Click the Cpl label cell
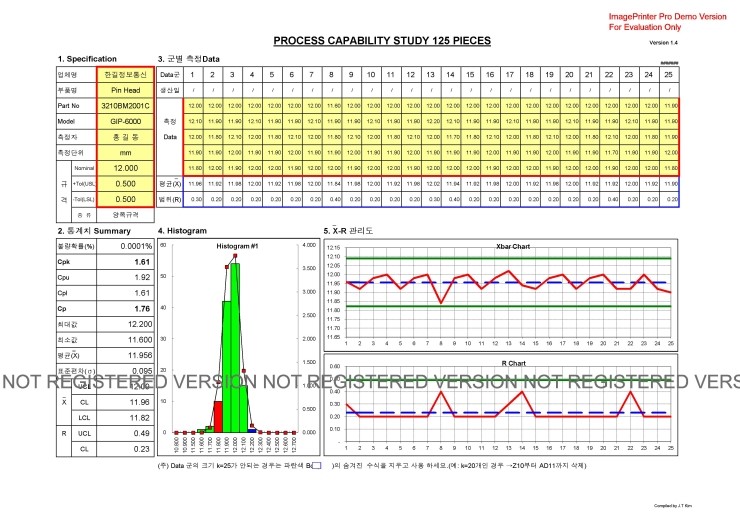740x523 pixels. click(x=76, y=293)
